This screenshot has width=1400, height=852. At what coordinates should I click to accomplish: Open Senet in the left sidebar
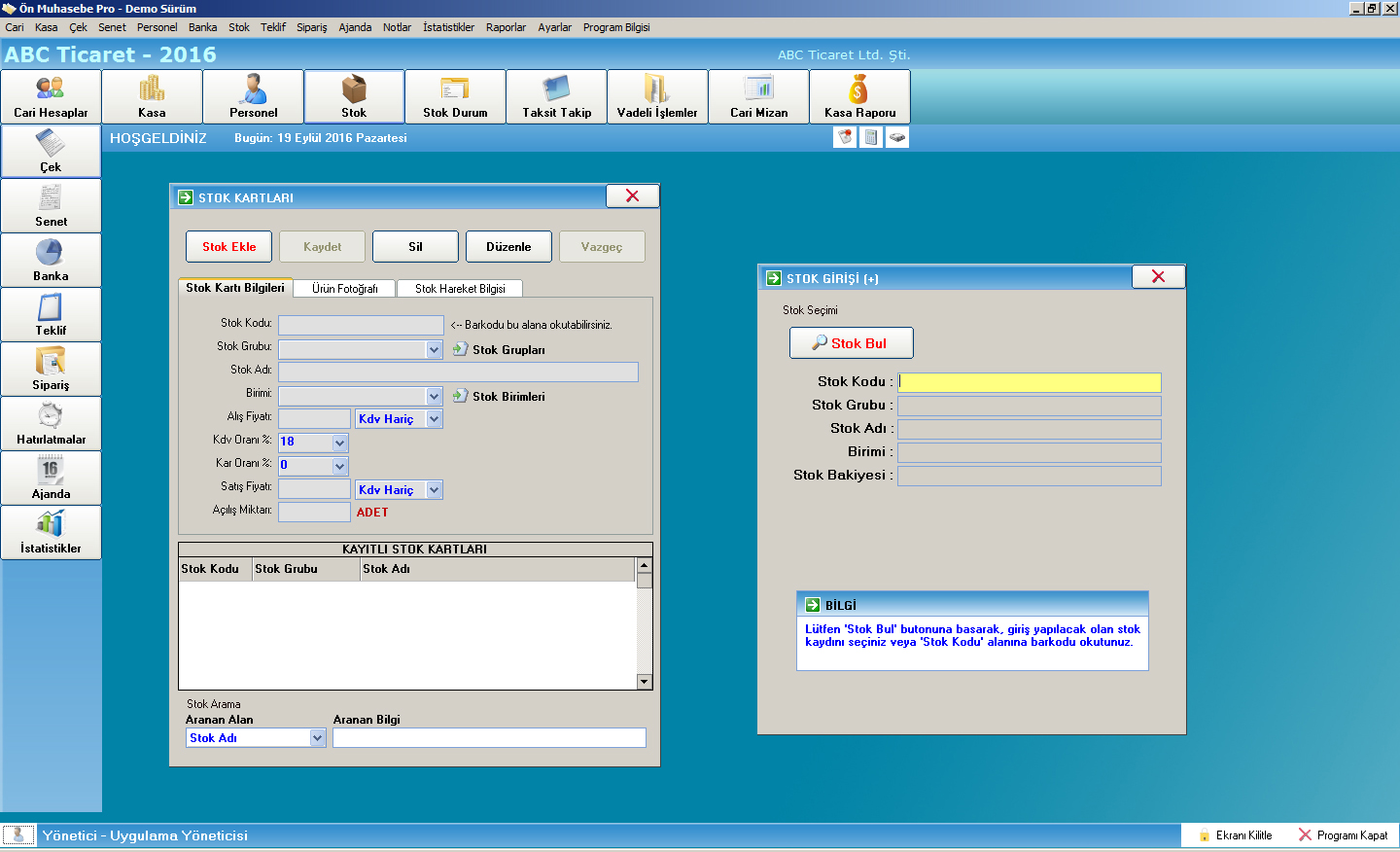pyautogui.click(x=51, y=205)
